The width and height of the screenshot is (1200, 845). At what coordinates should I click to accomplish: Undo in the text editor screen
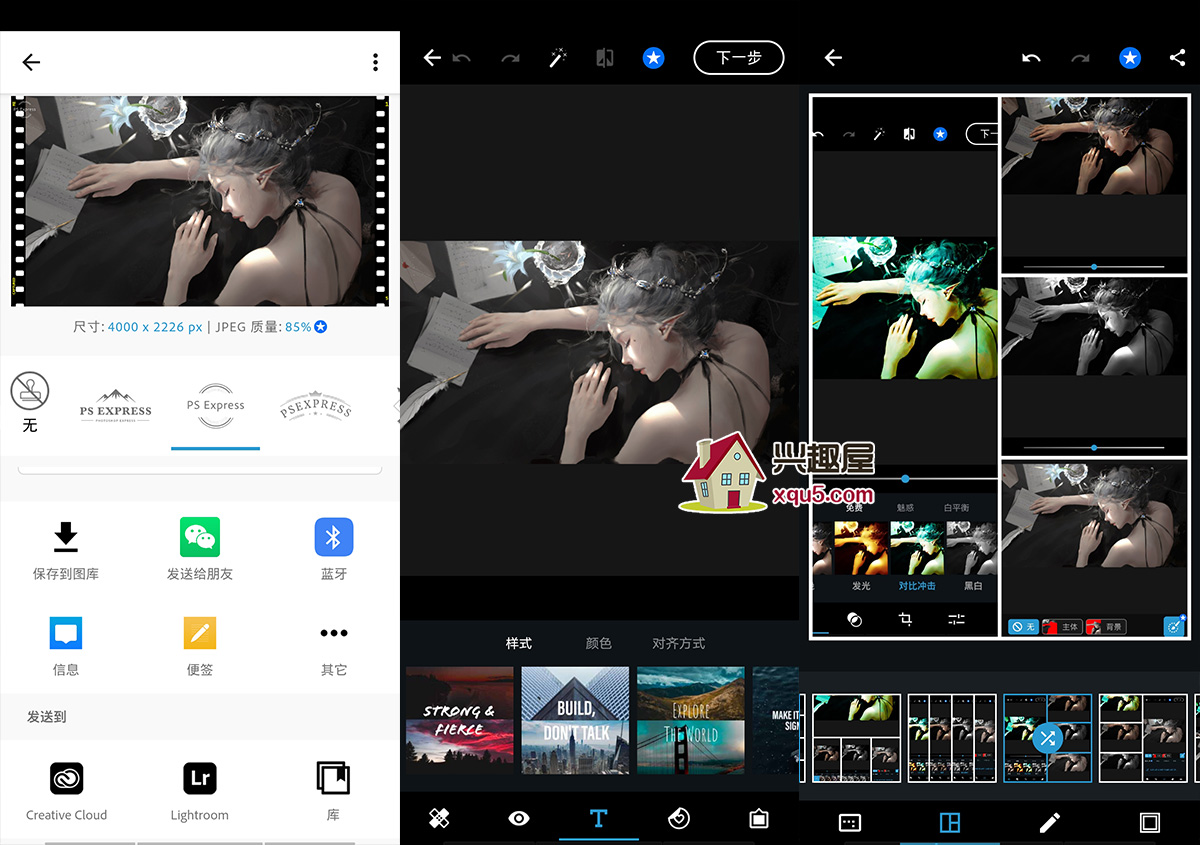462,58
